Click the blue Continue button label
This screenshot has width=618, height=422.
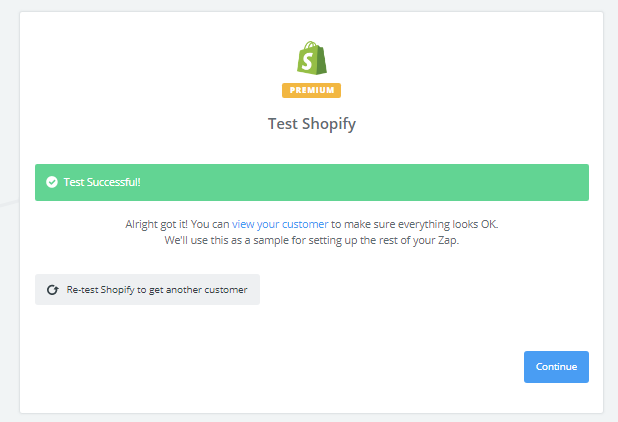click(x=556, y=367)
